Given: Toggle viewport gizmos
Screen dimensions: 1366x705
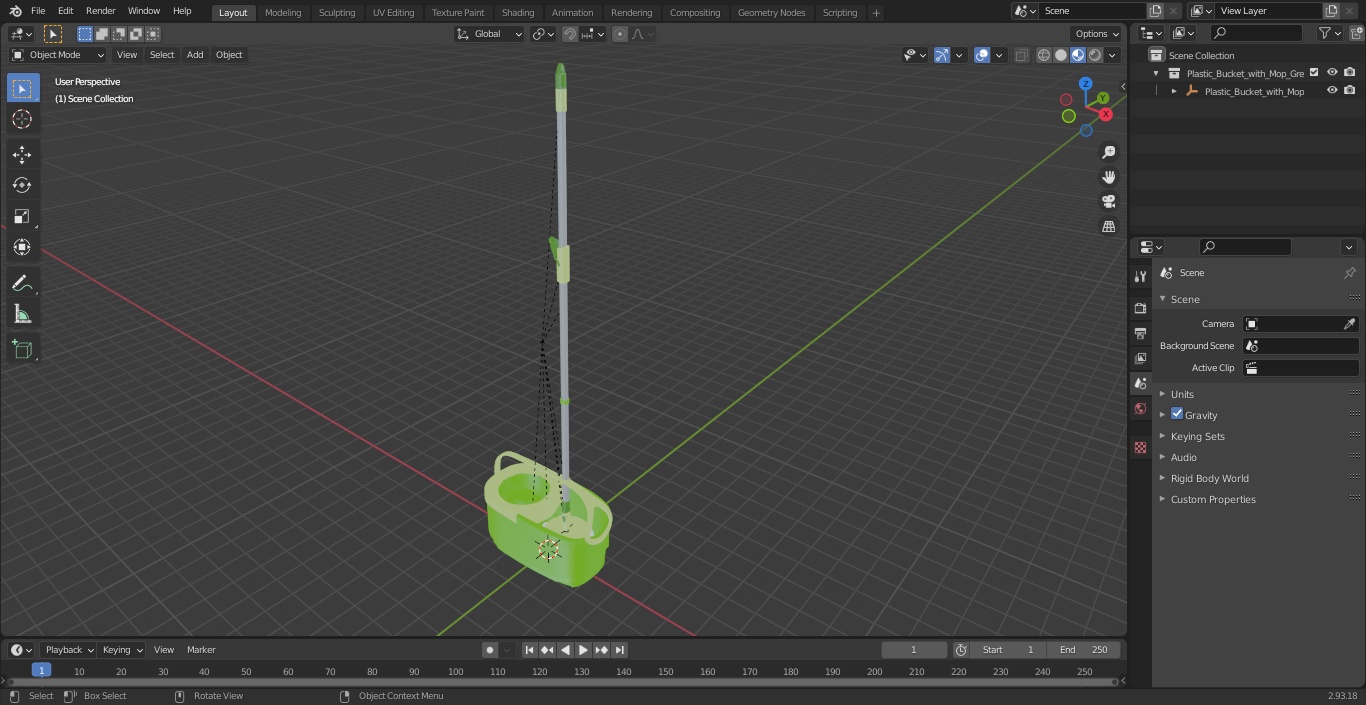Looking at the screenshot, I should click(x=942, y=55).
